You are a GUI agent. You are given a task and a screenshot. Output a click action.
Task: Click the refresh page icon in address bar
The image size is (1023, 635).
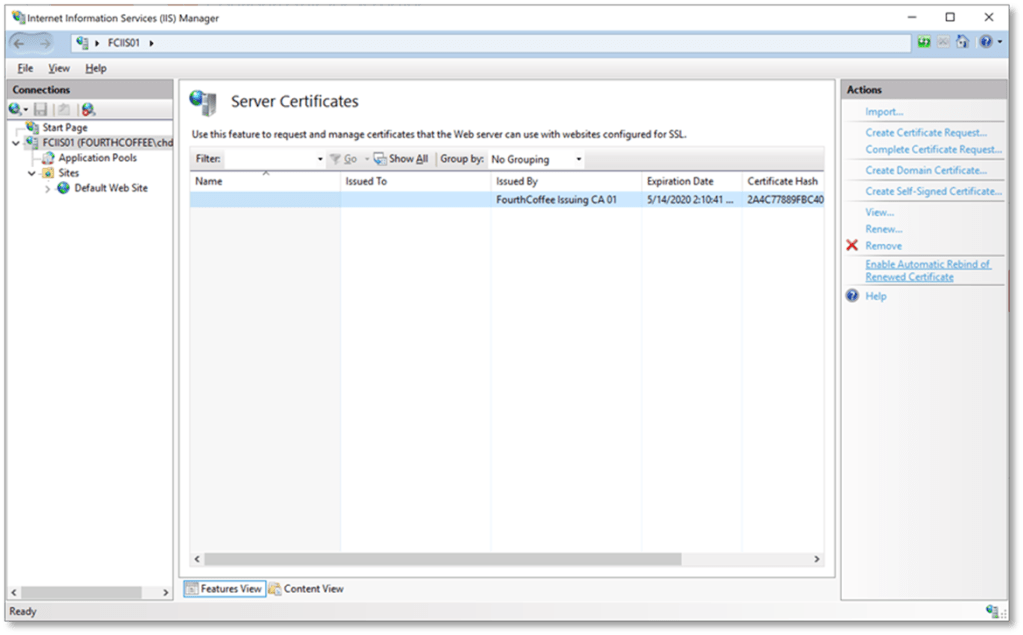click(x=923, y=43)
